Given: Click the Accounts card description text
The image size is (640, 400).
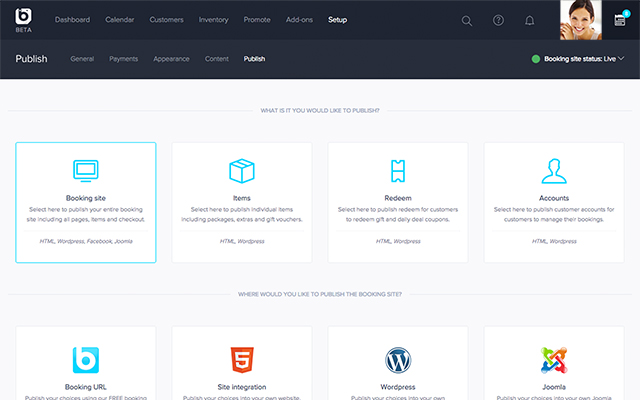Looking at the screenshot, I should [554, 214].
